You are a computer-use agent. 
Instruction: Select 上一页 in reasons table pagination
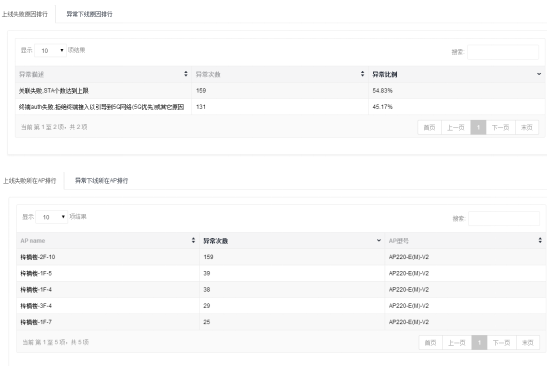point(456,127)
